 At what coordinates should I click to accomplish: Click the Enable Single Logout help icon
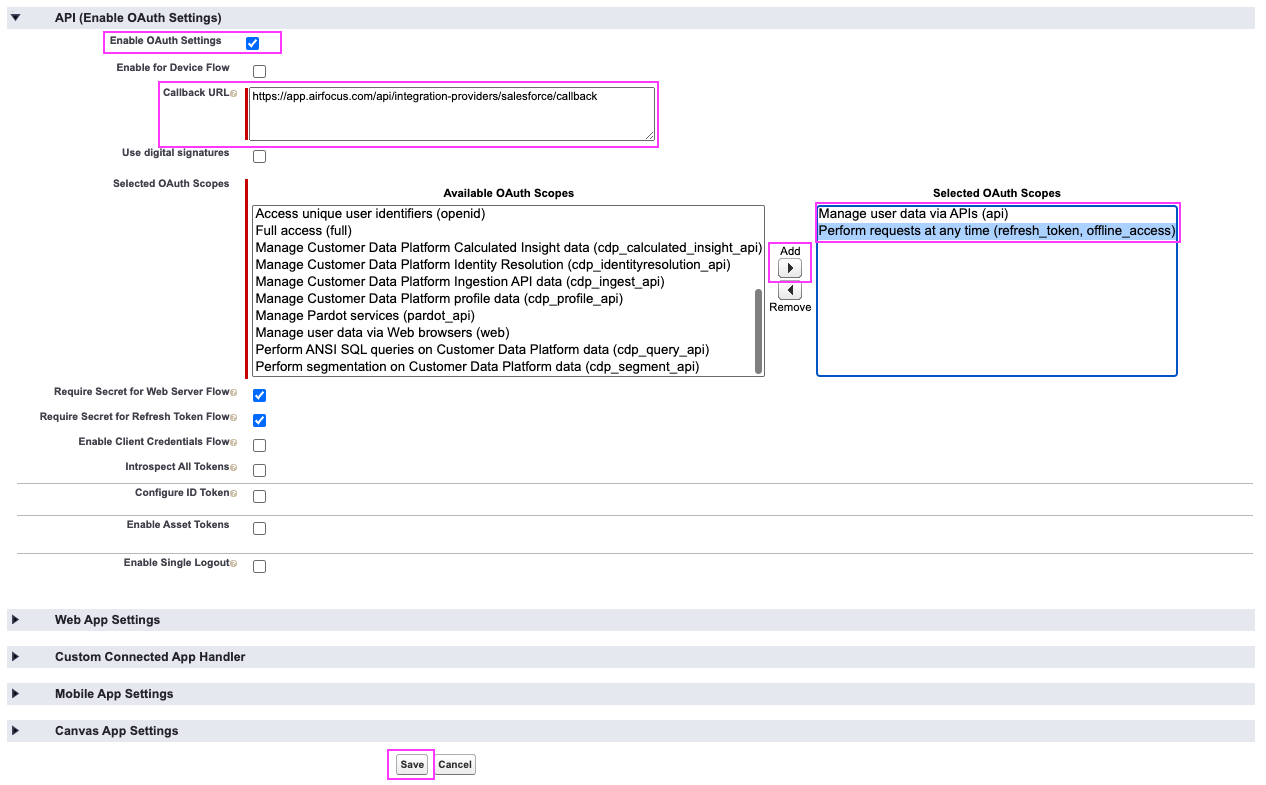coord(235,563)
